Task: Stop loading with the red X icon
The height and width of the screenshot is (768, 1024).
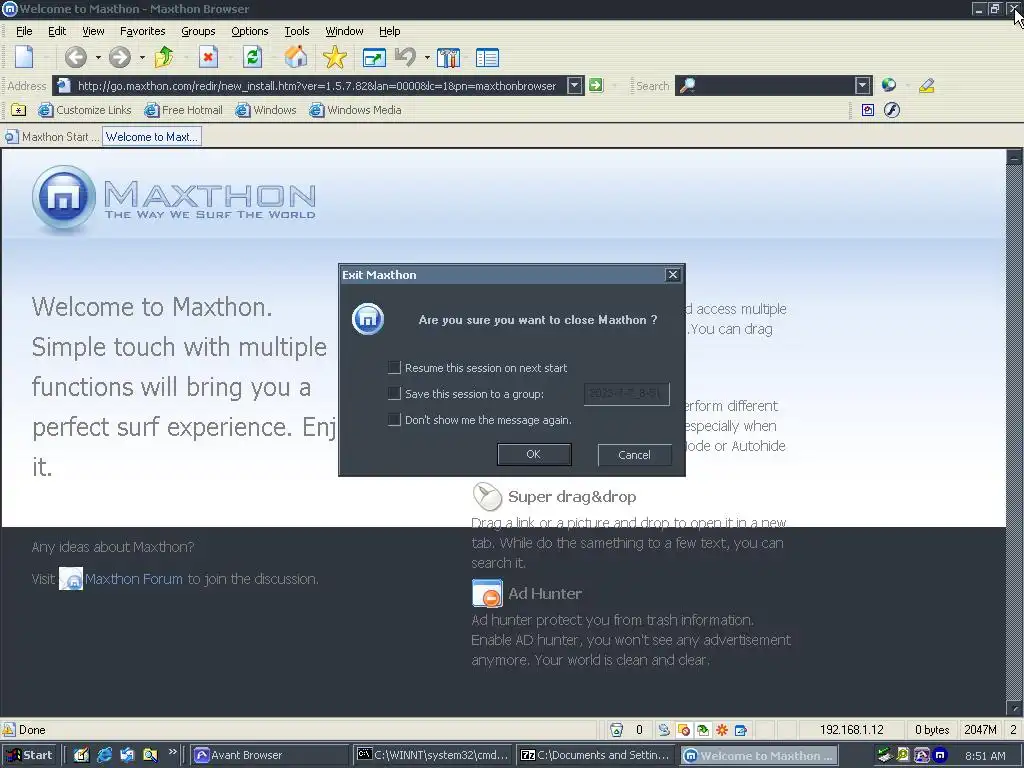Action: click(x=208, y=57)
